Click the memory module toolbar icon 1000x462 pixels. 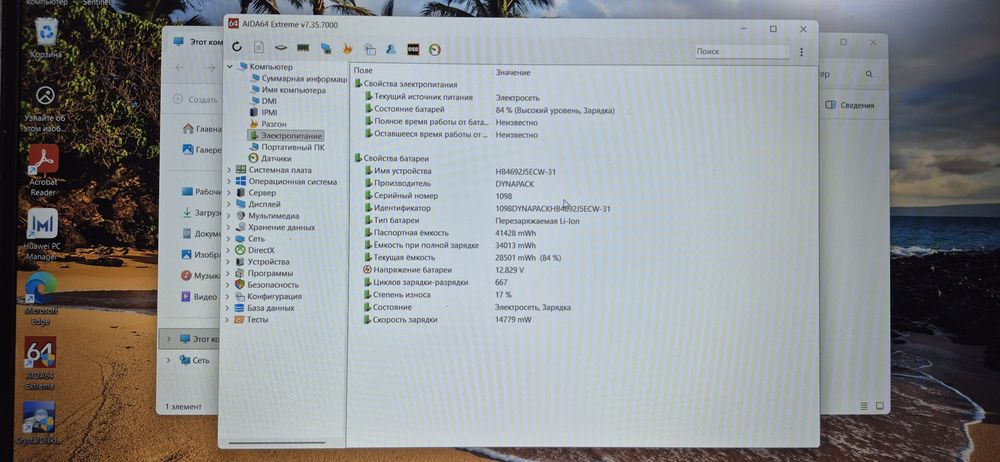[x=303, y=48]
